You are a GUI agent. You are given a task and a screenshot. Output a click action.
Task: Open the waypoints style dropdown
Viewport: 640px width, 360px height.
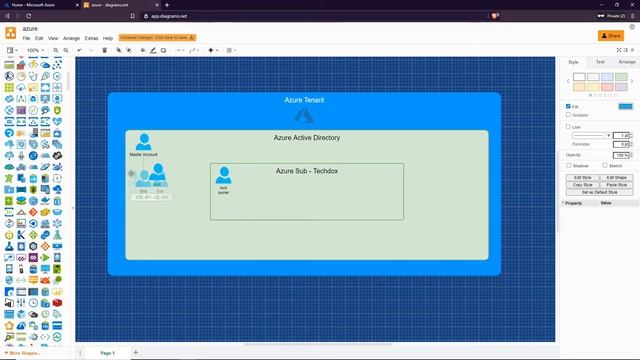[x=194, y=50]
